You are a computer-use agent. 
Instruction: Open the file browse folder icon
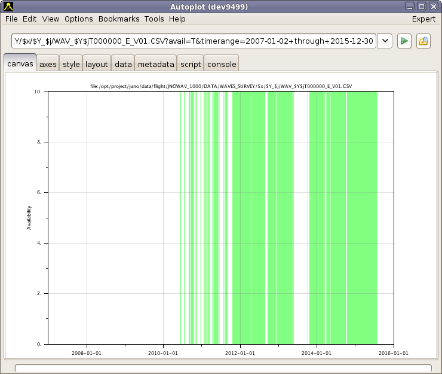click(x=423, y=41)
